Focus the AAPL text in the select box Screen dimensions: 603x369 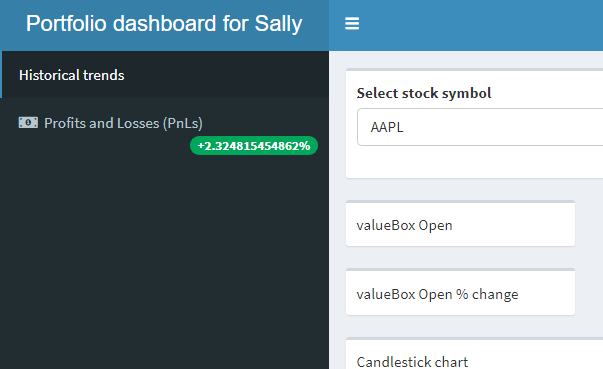point(387,127)
